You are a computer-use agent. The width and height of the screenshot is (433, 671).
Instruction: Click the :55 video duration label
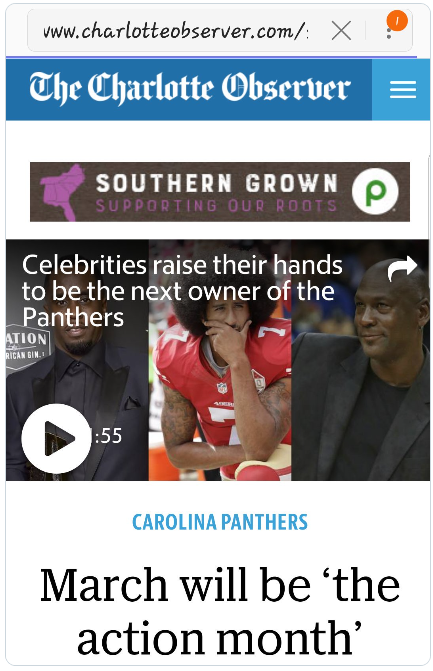[x=108, y=436]
